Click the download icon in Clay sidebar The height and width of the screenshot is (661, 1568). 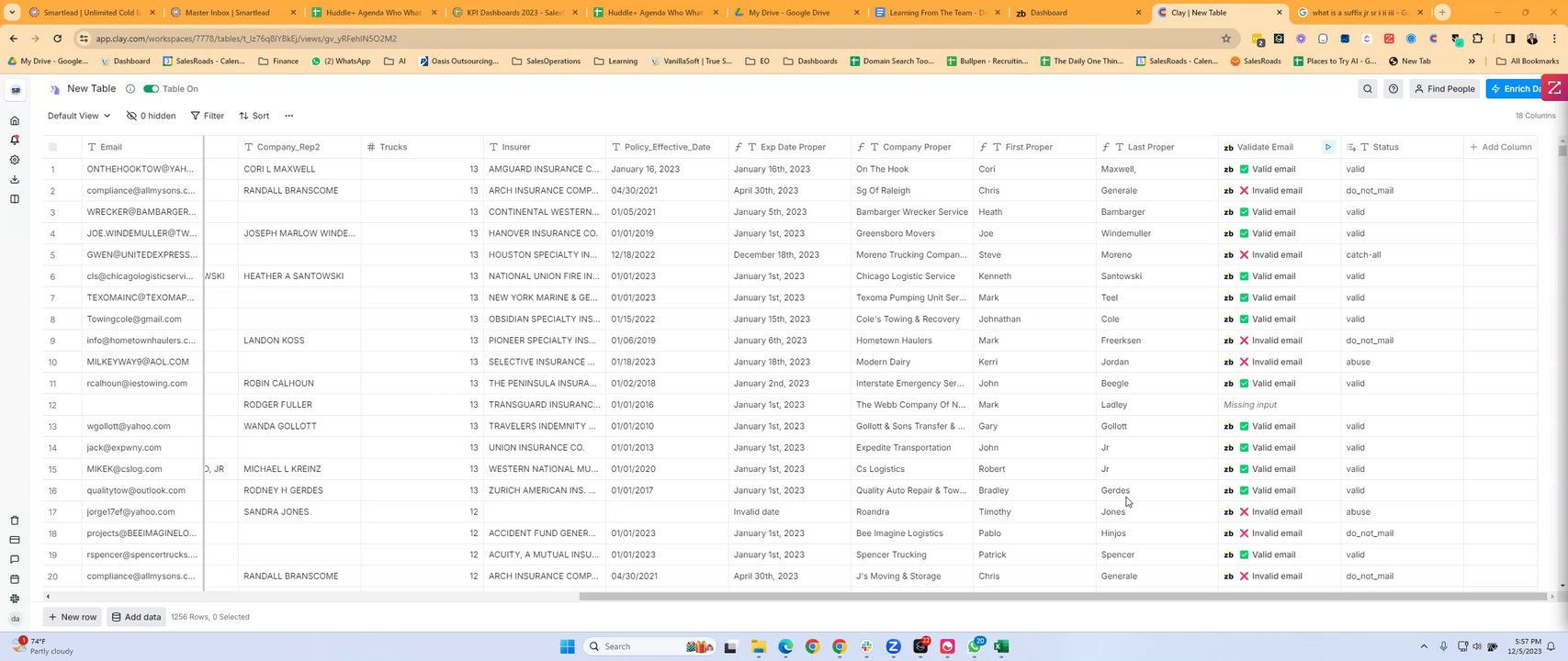click(x=15, y=179)
